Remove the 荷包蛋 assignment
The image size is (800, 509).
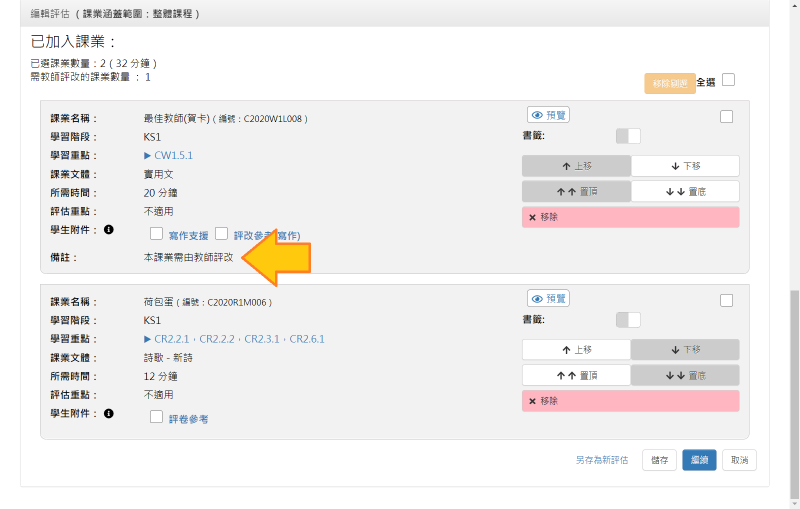pyautogui.click(x=630, y=401)
